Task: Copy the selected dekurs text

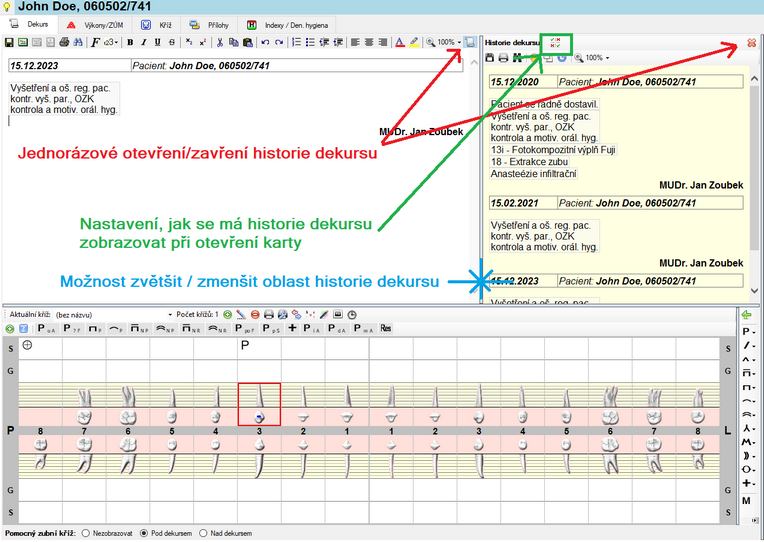Action: 234,42
